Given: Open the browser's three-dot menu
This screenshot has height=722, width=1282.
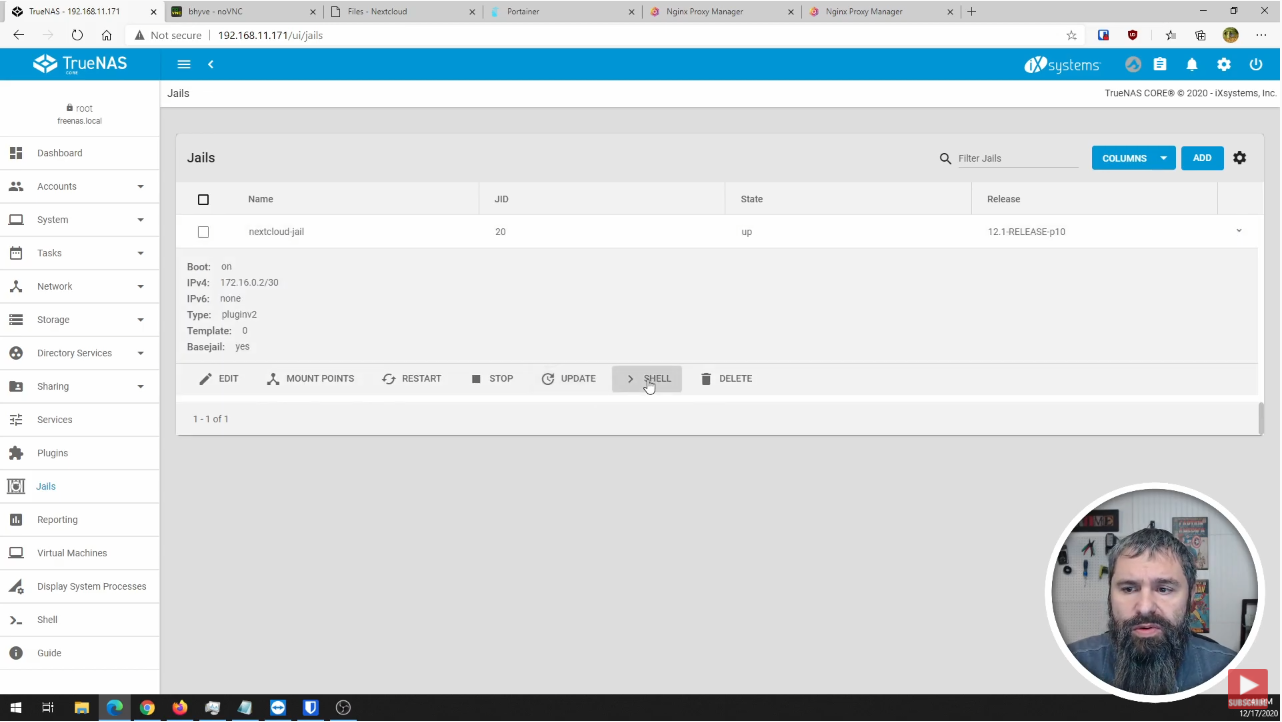Looking at the screenshot, I should click(1260, 35).
